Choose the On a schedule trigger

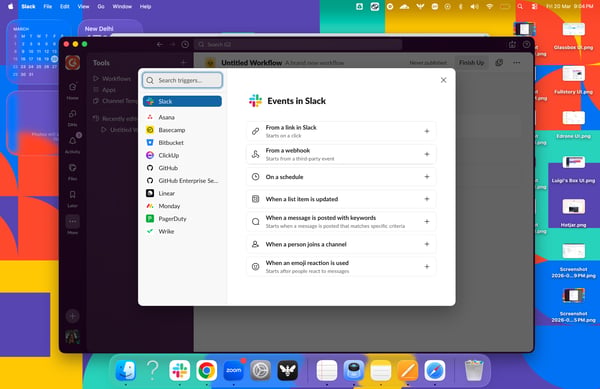click(341, 177)
